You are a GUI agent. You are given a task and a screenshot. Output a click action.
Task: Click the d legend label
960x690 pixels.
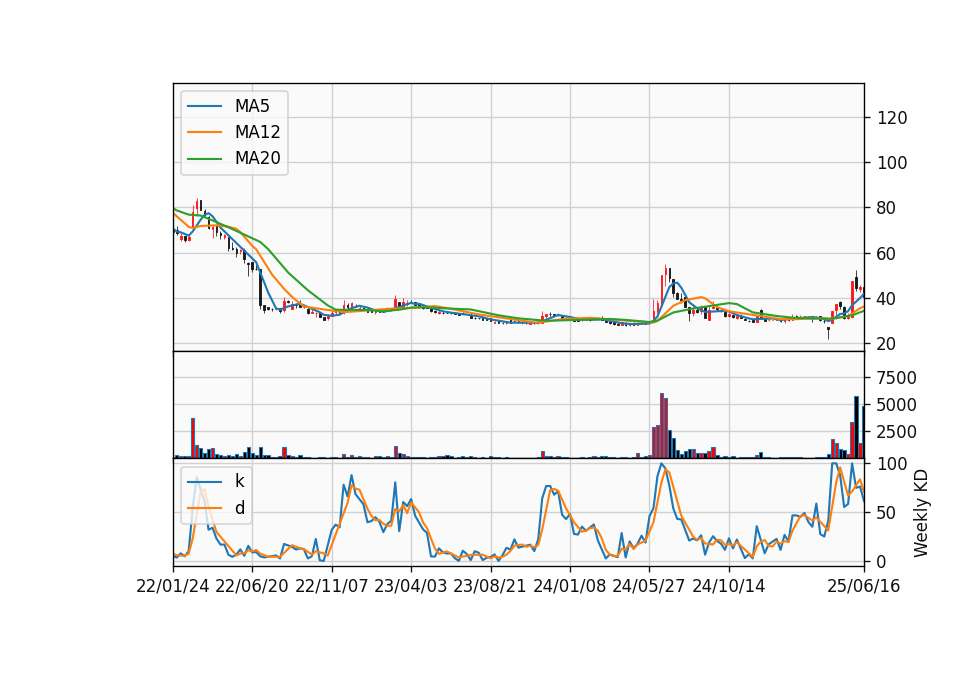[240, 508]
